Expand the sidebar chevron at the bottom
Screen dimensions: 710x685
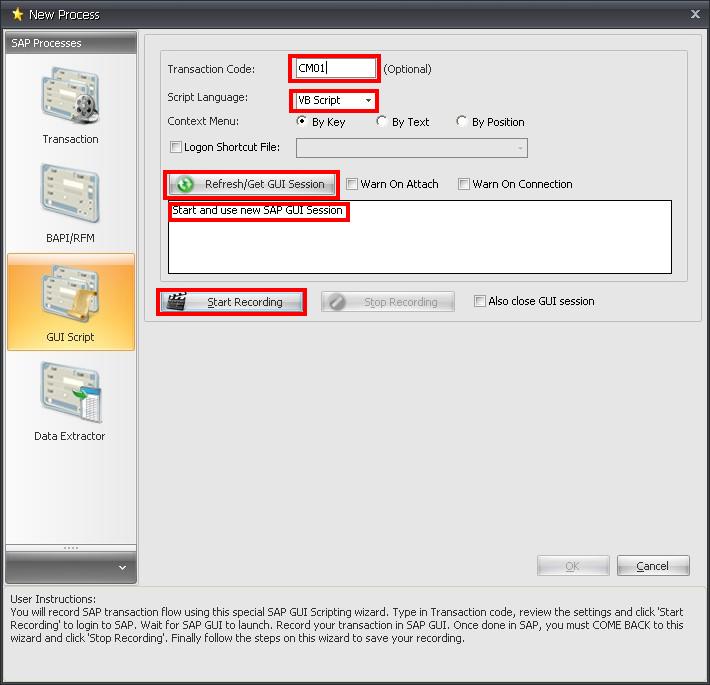pos(122,567)
